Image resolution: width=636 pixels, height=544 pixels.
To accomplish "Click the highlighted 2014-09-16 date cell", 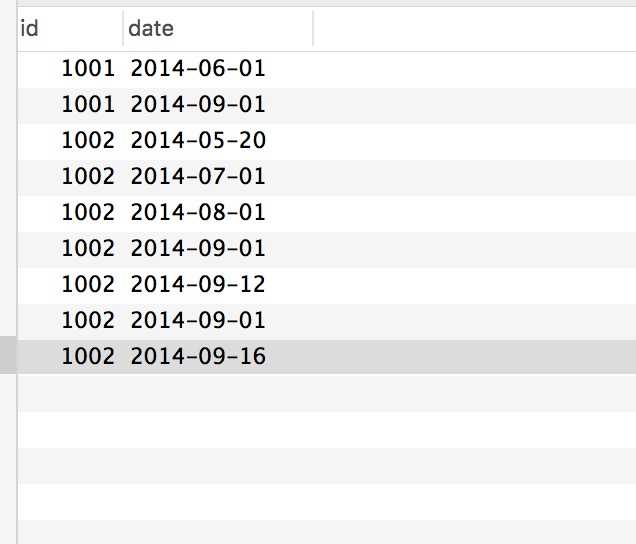I will [x=198, y=357].
